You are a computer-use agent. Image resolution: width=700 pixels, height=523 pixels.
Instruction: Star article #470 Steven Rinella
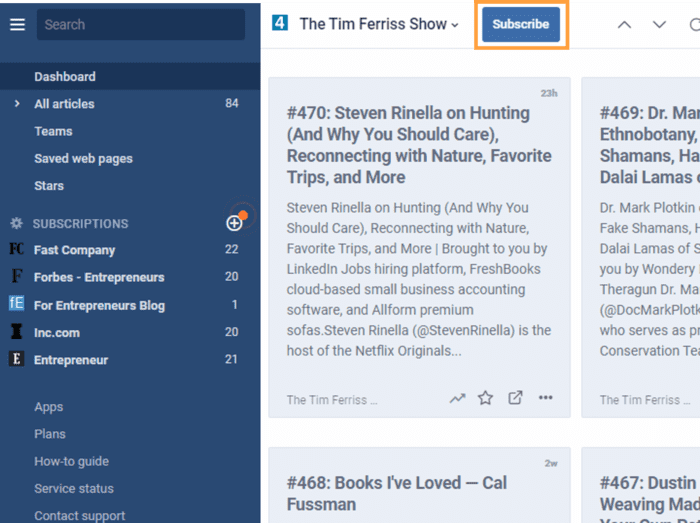[x=485, y=398]
